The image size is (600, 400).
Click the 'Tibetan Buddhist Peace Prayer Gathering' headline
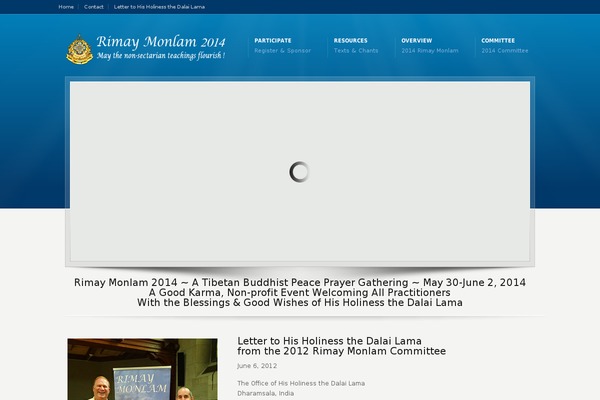click(300, 282)
